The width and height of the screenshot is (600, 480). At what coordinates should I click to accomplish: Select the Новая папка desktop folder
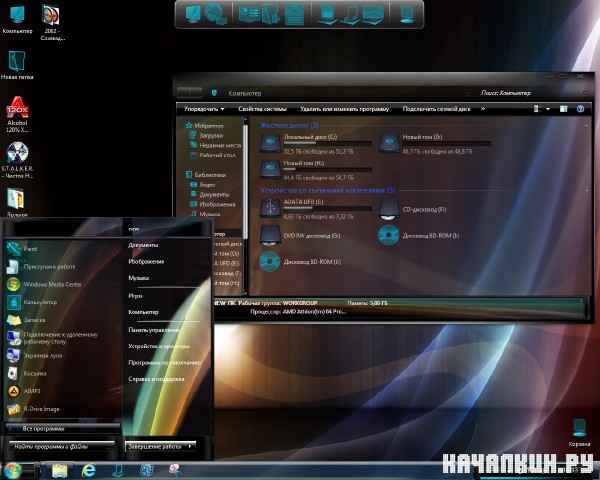[17, 65]
